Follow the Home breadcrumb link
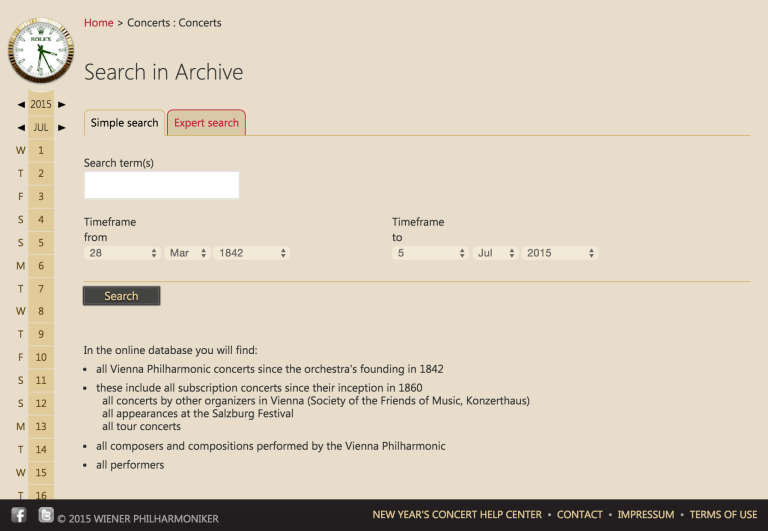This screenshot has width=768, height=531. (x=98, y=23)
